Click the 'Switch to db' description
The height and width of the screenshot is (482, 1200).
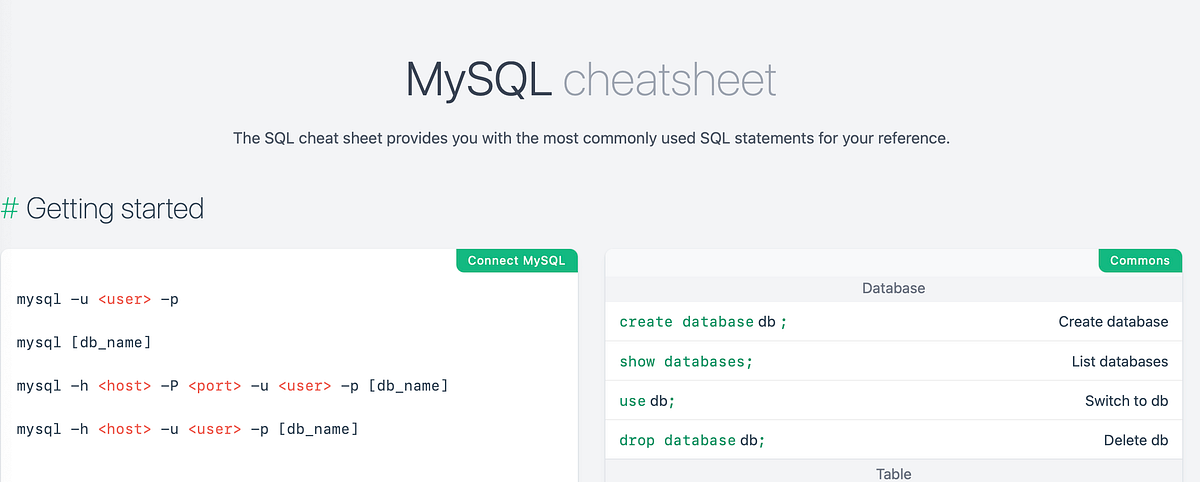(x=1126, y=400)
